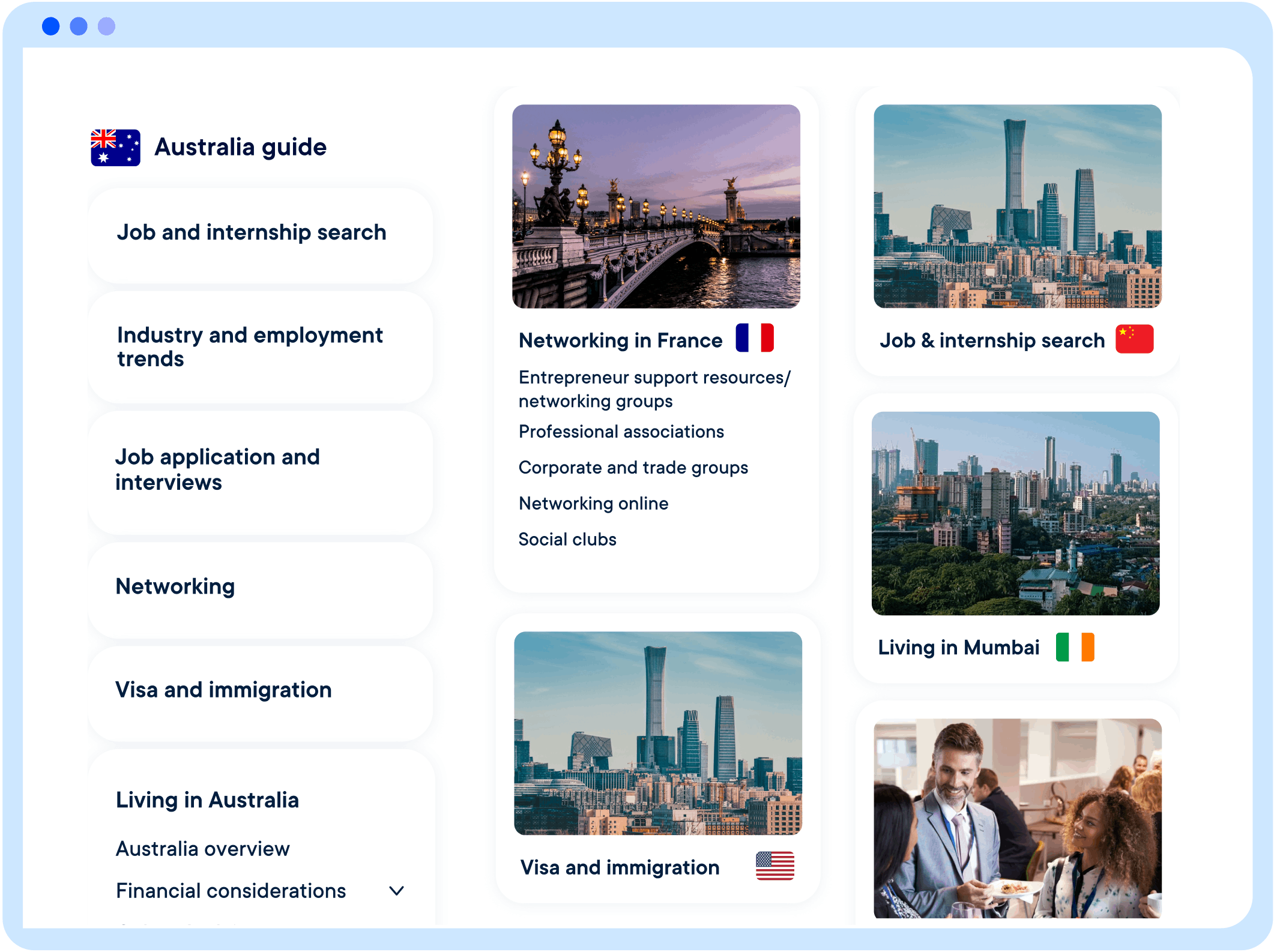Select the Living in Australia heading
Image resolution: width=1274 pixels, height=952 pixels.
point(207,800)
